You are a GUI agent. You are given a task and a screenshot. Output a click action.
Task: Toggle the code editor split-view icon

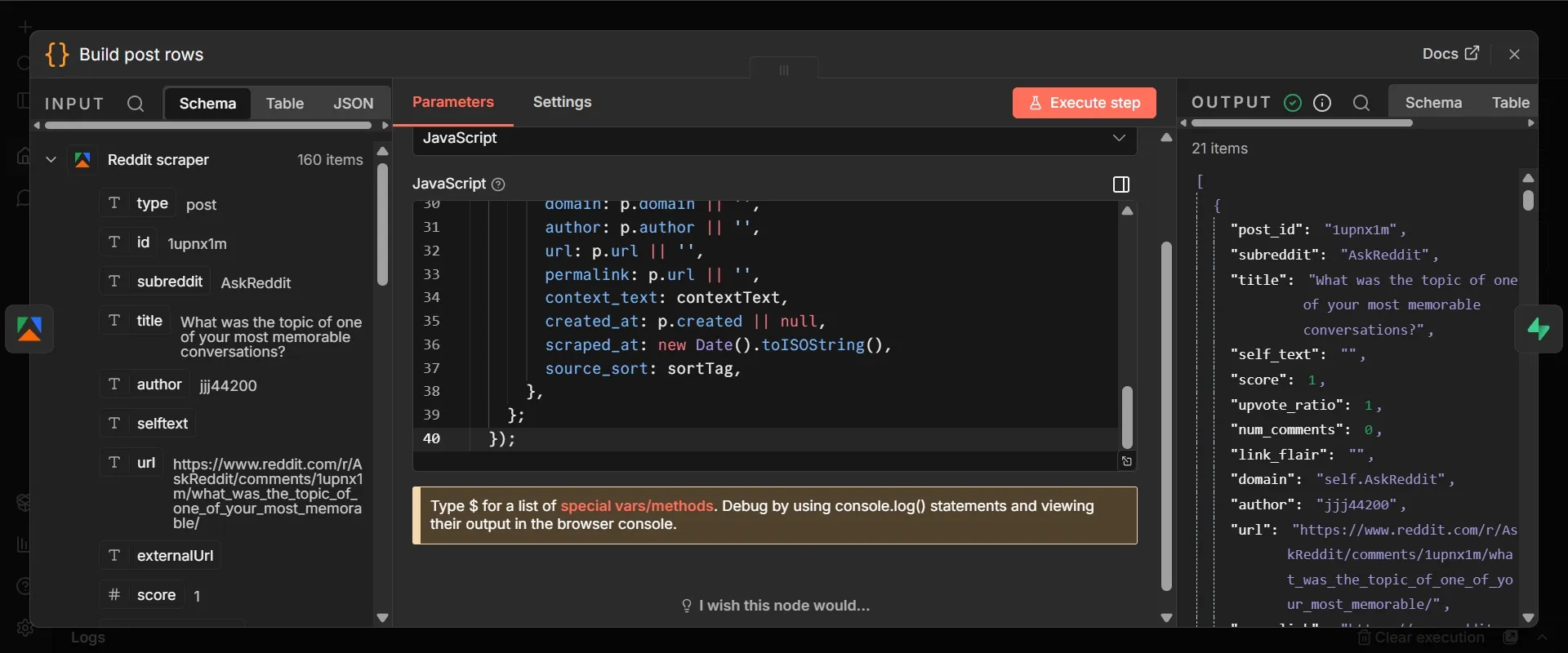point(1121,184)
